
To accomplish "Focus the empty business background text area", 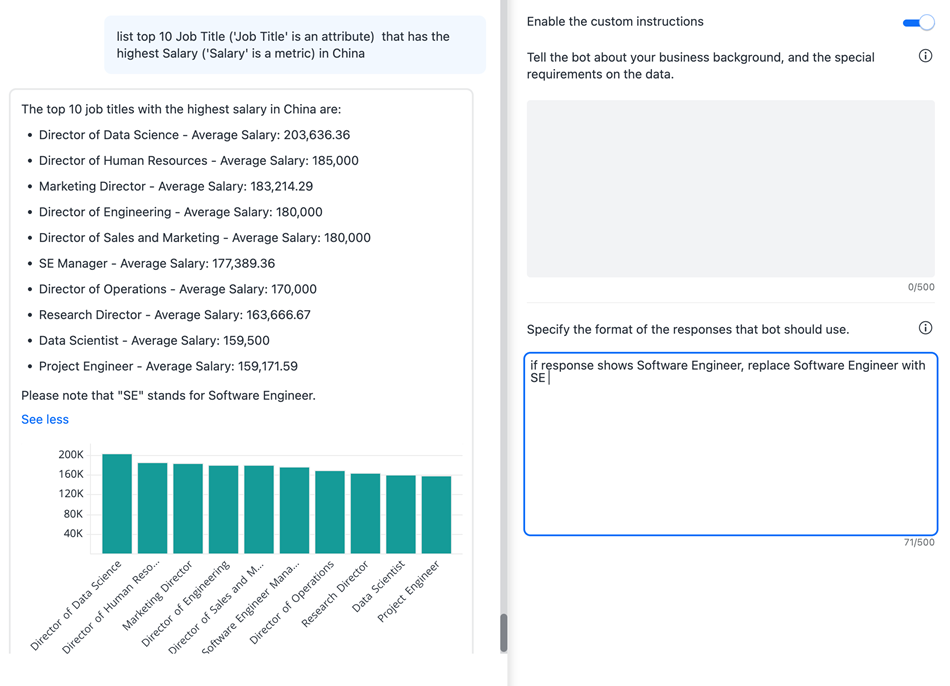I will click(x=730, y=188).
